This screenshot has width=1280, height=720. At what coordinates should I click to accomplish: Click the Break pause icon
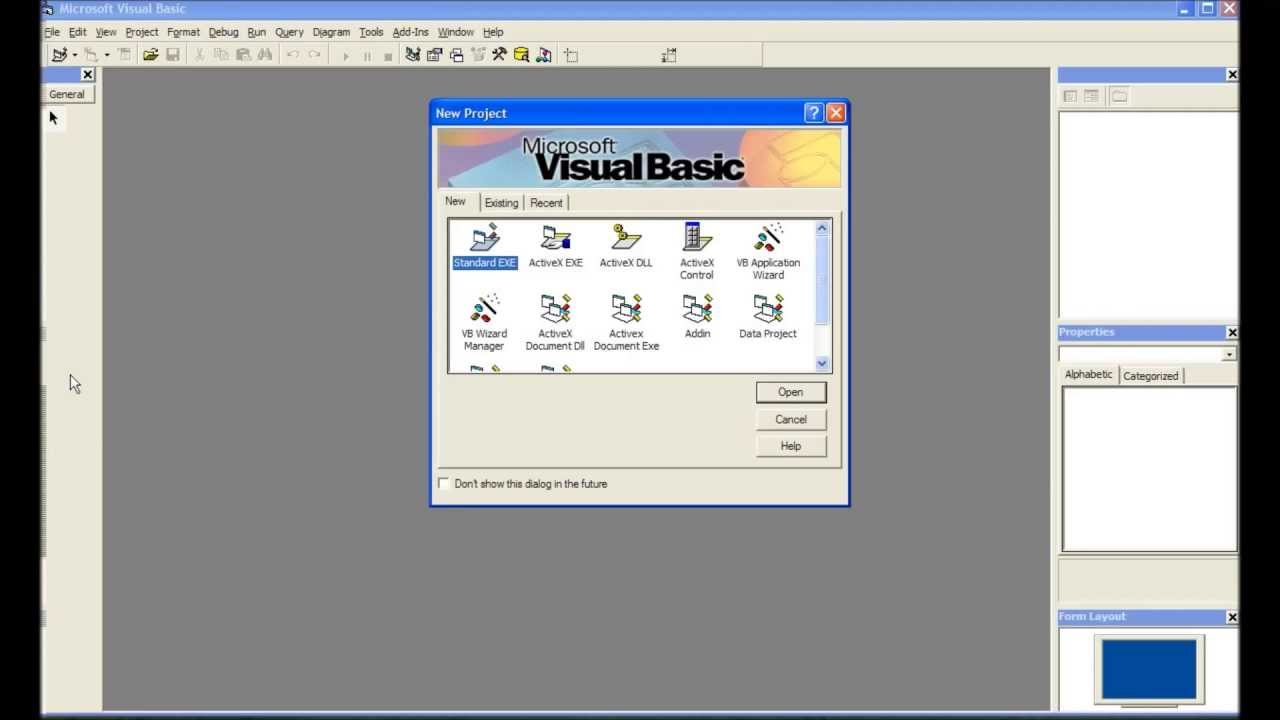point(367,56)
